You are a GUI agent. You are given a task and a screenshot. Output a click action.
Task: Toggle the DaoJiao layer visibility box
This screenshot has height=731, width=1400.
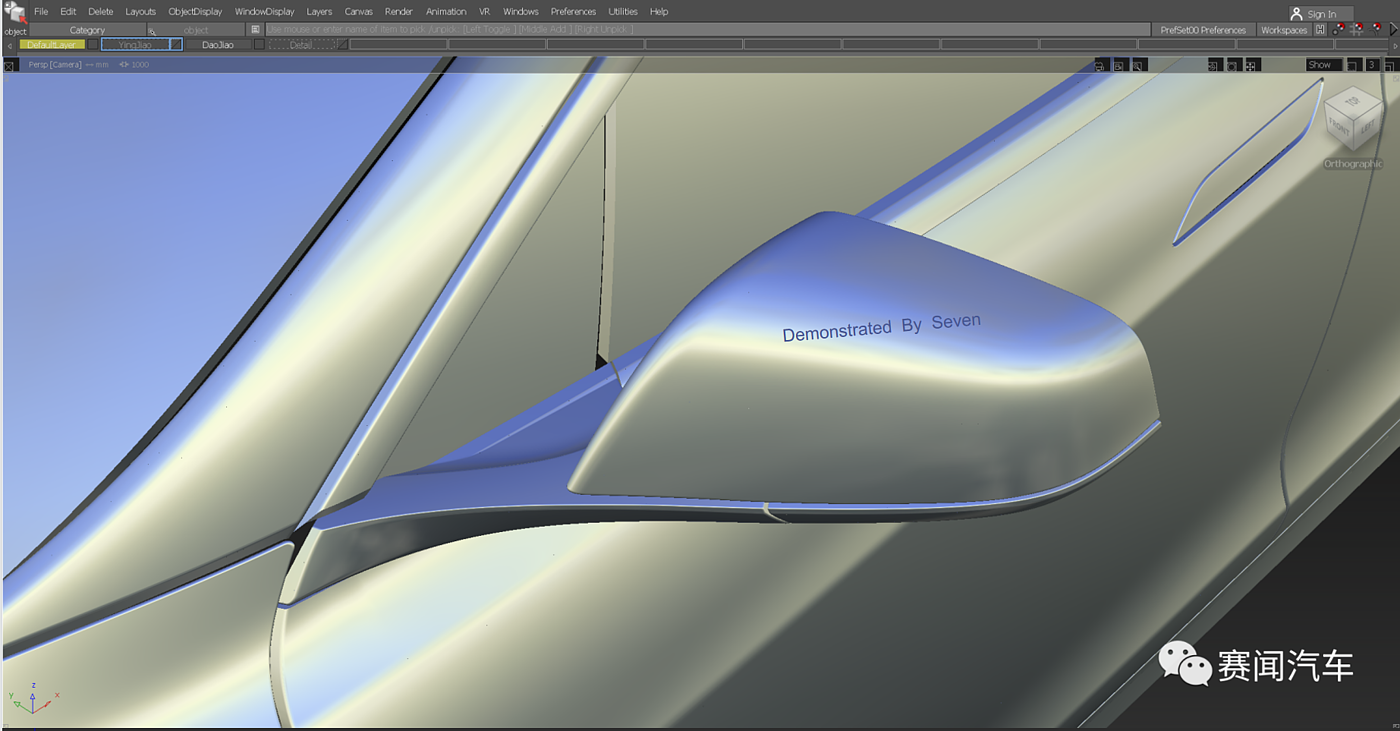tap(259, 45)
